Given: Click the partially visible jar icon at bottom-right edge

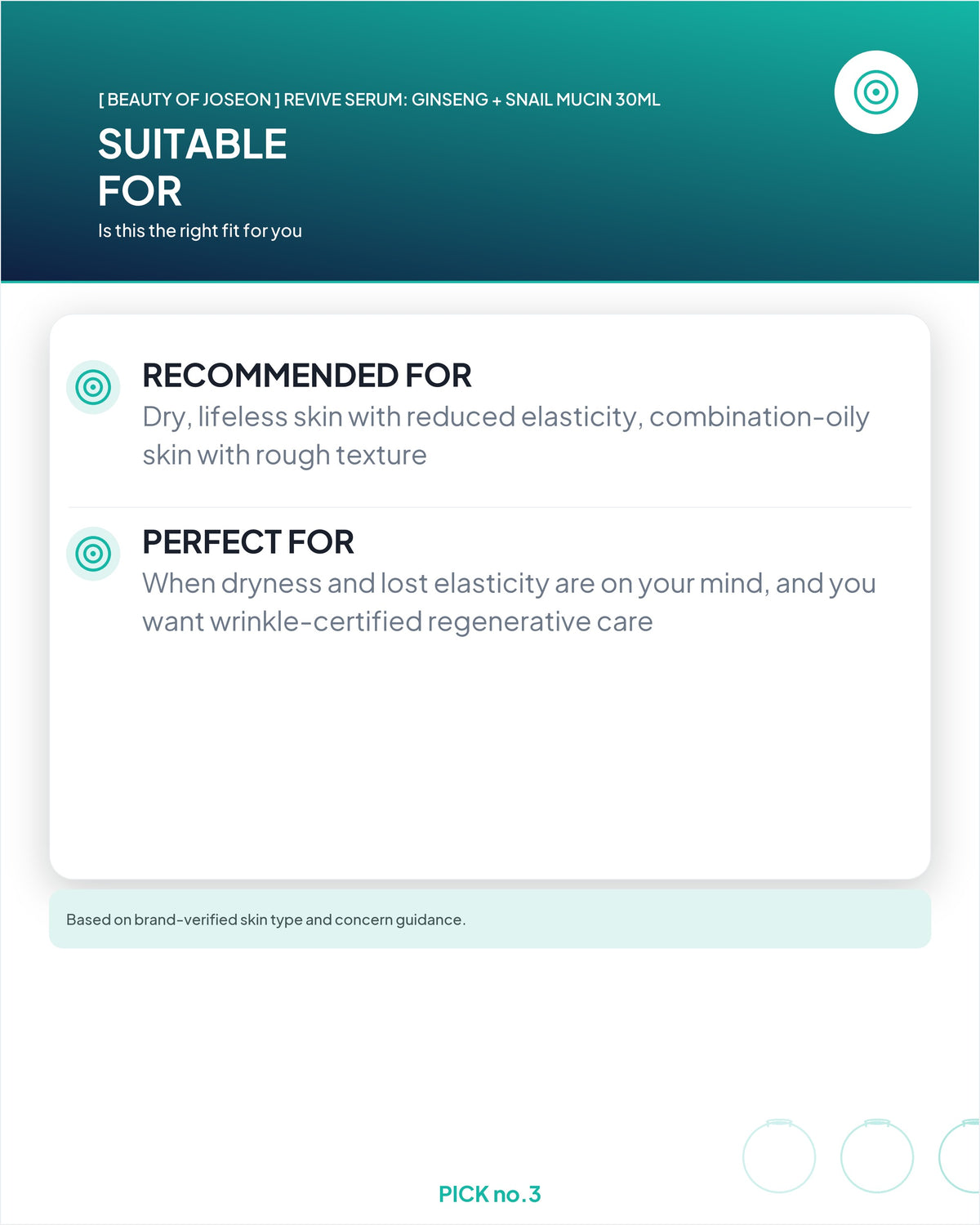Looking at the screenshot, I should tap(960, 1156).
